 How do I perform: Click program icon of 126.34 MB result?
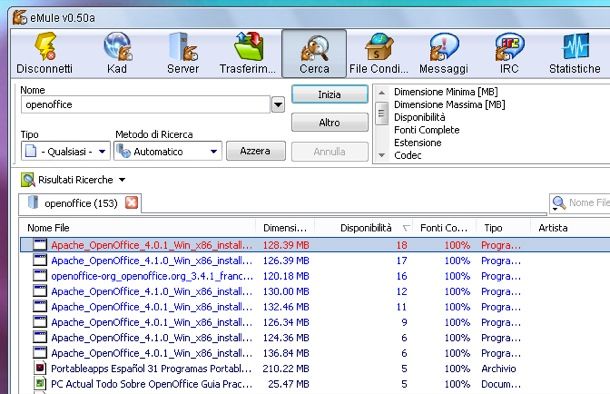pyautogui.click(x=40, y=322)
